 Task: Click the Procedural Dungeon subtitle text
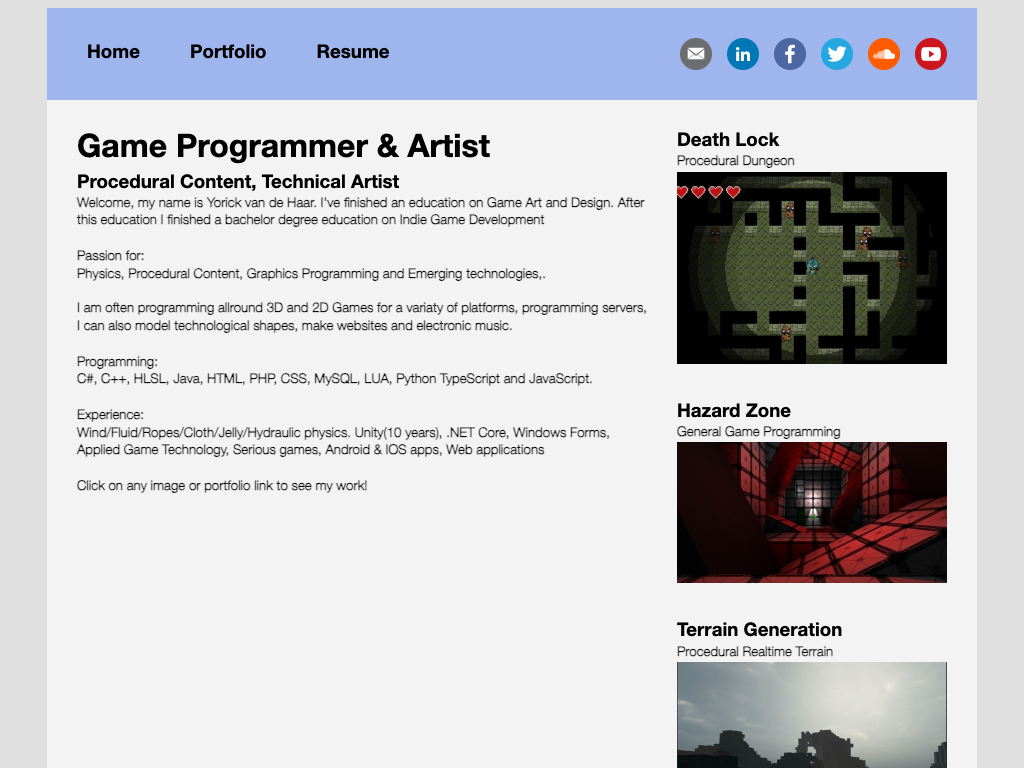[x=736, y=161]
